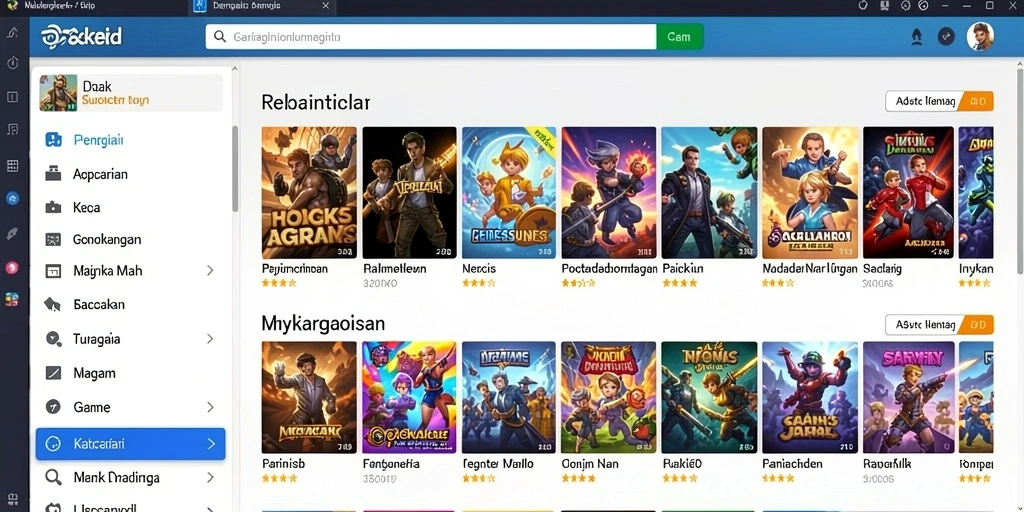Close the Dernpaic tab

pos(325,6)
